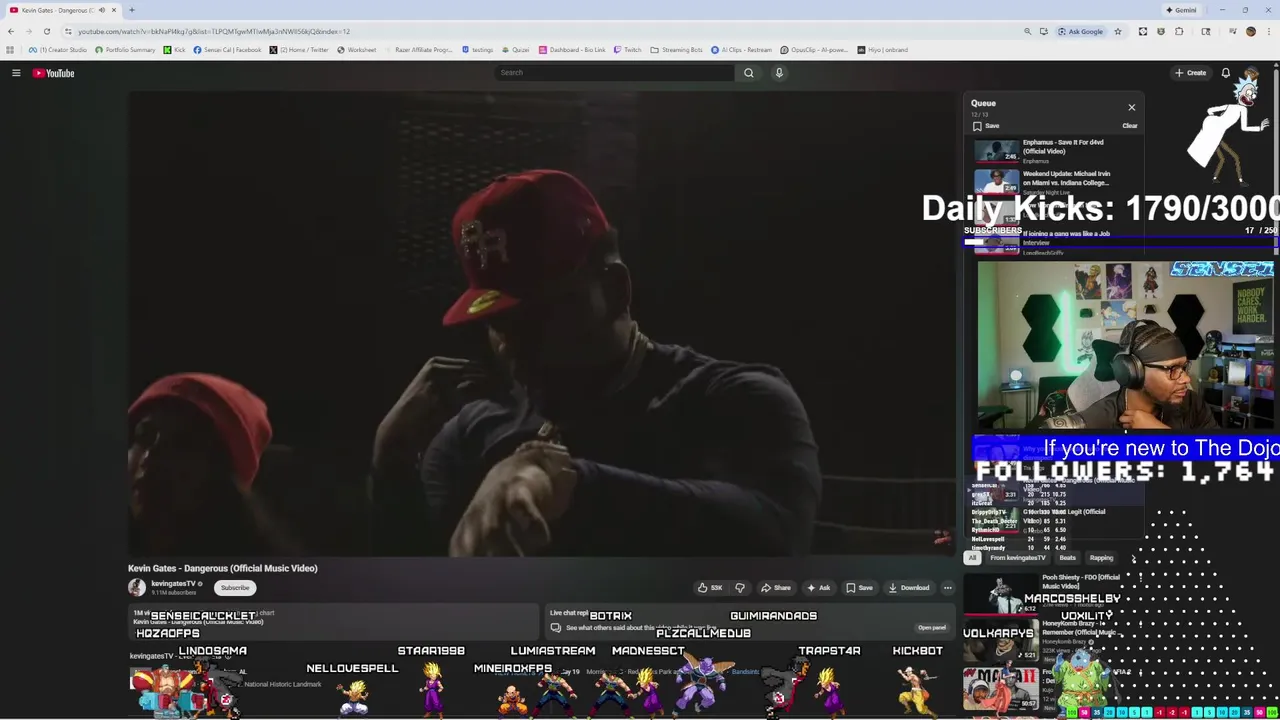Reload the page

click(46, 31)
